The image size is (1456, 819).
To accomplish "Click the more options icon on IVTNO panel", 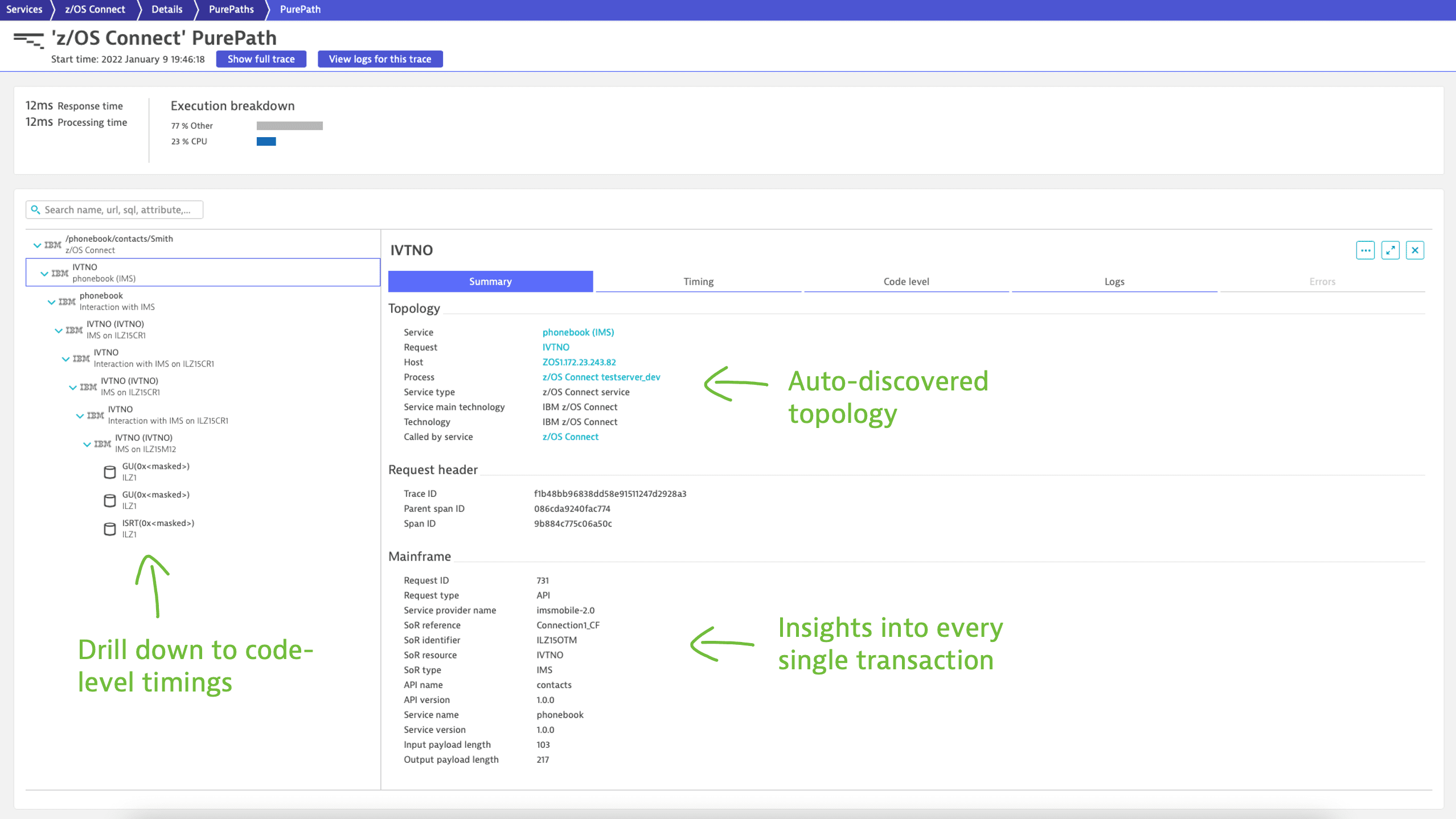I will coord(1365,250).
